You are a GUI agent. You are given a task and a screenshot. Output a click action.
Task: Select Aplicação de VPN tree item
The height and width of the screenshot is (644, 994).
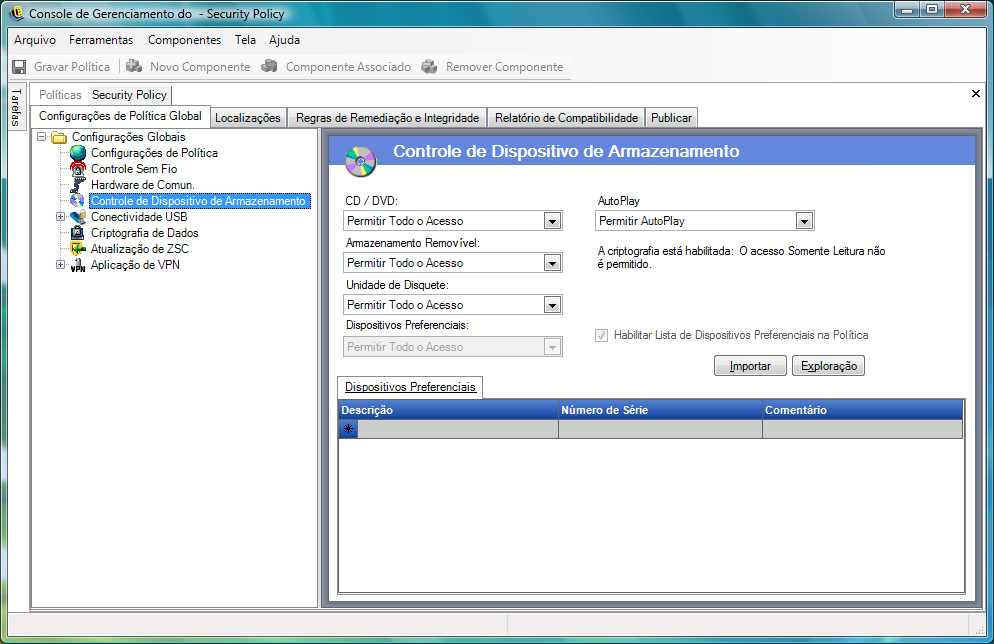click(x=135, y=265)
